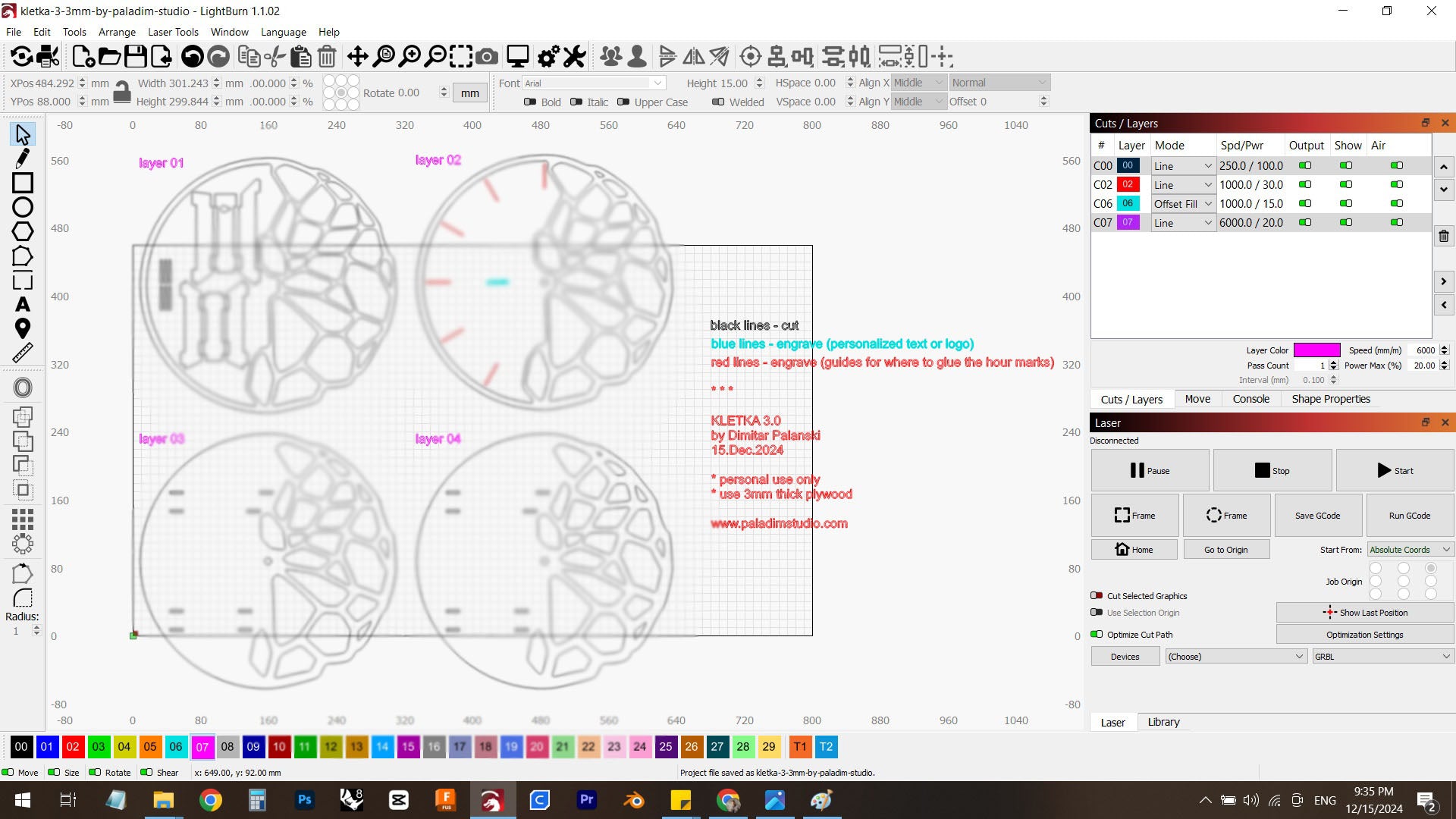
Task: Toggle Show for layer C06
Action: (x=1346, y=203)
